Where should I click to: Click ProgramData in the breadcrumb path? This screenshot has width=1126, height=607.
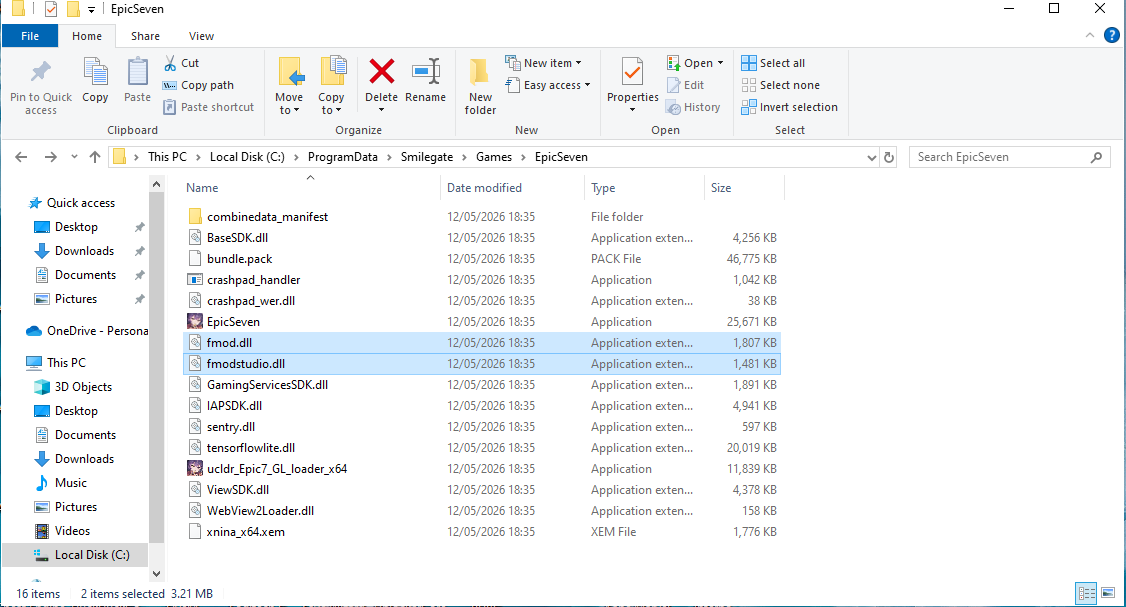point(343,157)
